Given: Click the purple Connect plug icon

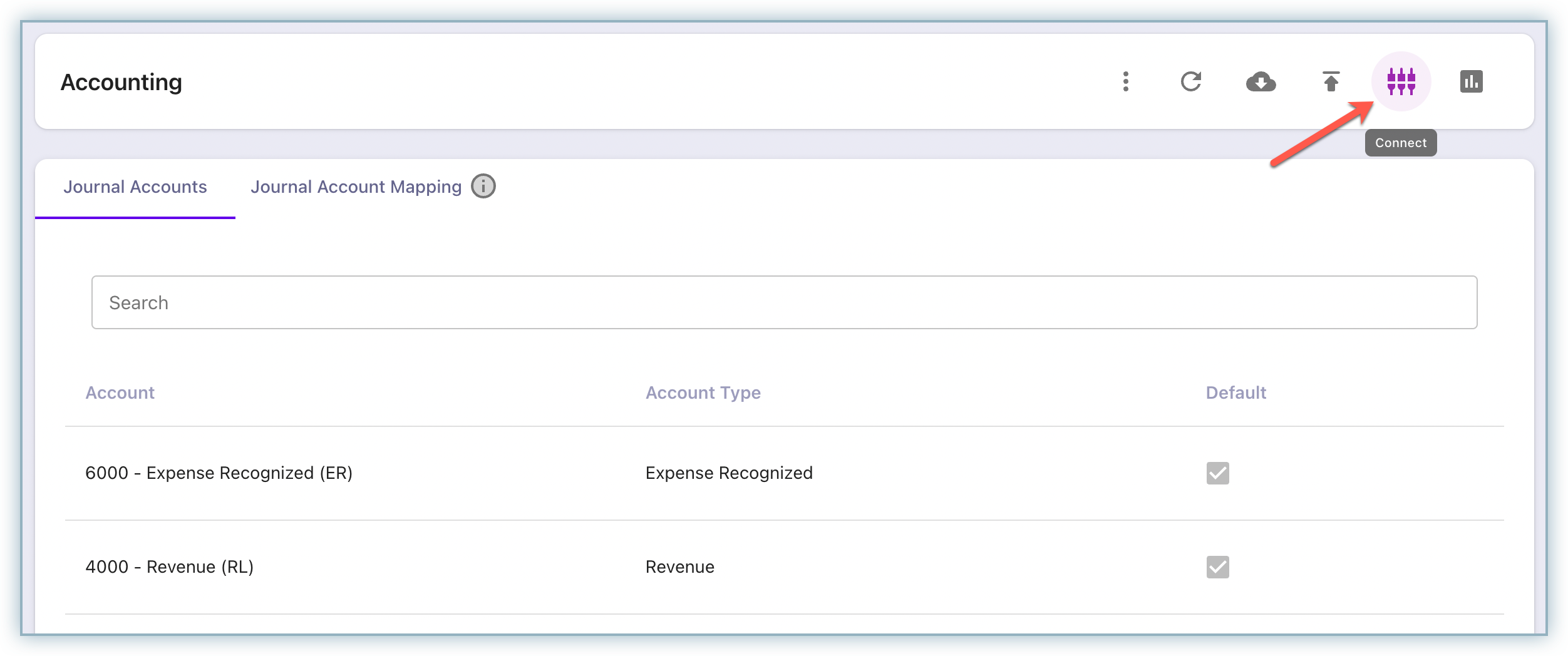Looking at the screenshot, I should click(1401, 81).
